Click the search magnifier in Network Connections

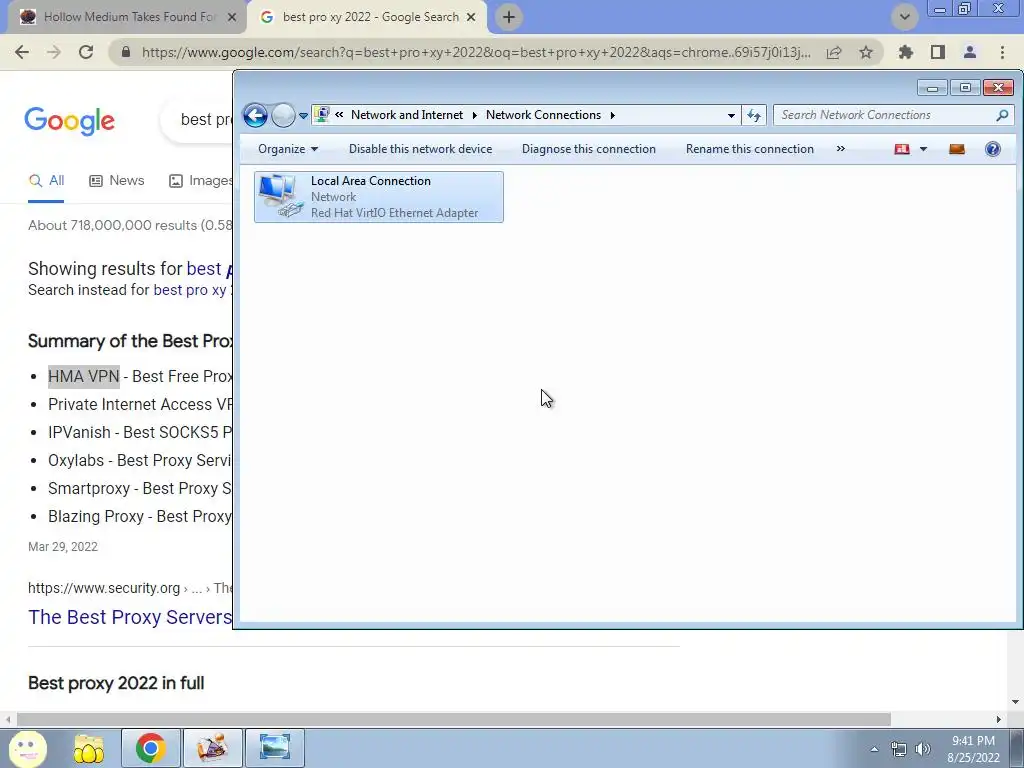click(x=1002, y=115)
